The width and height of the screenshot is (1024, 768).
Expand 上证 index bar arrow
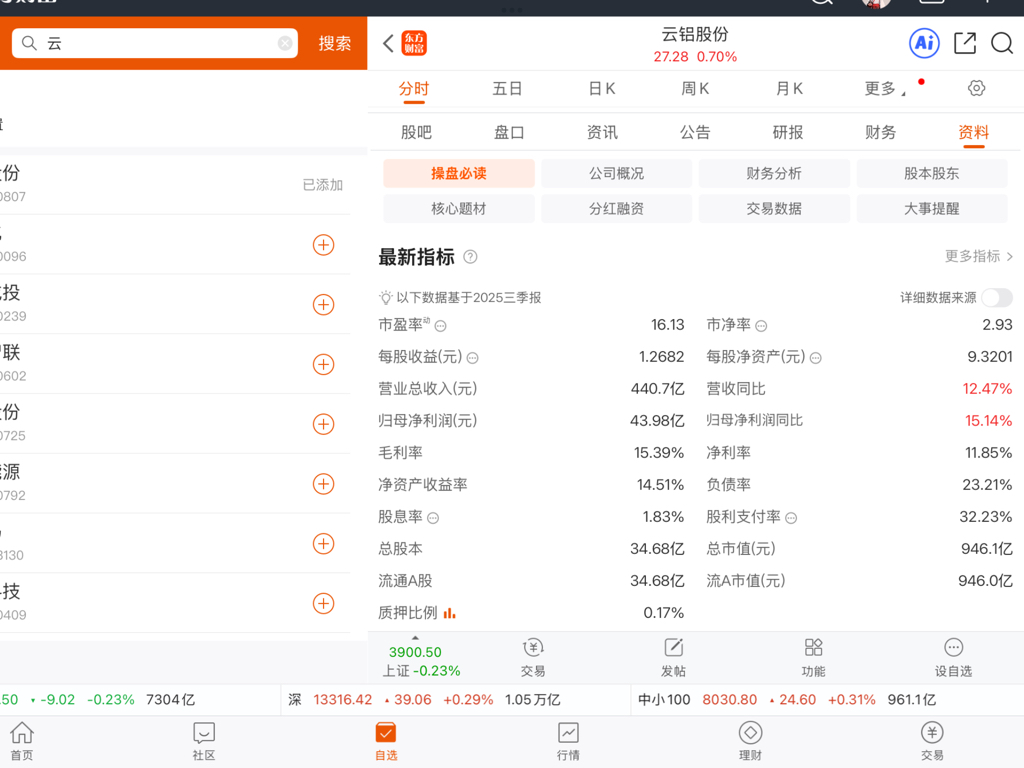tap(415, 637)
